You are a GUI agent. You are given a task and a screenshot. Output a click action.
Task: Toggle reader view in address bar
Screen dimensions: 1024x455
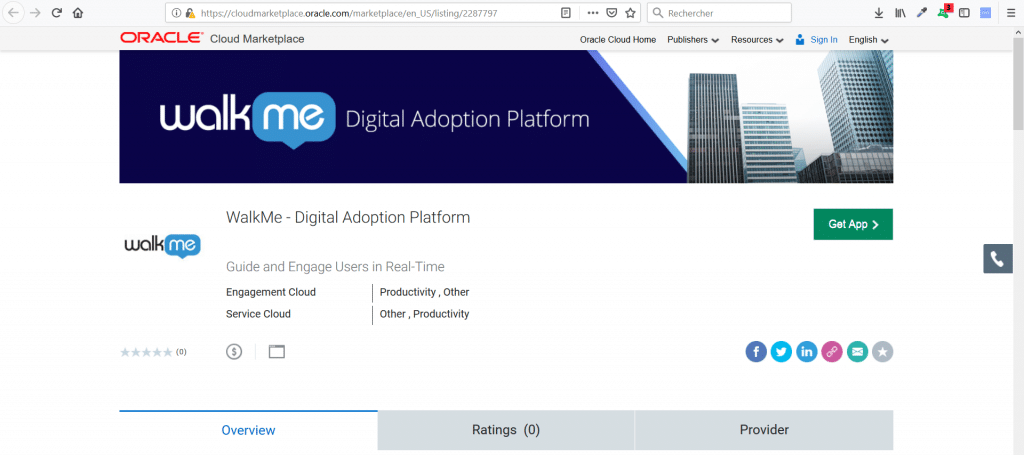566,12
